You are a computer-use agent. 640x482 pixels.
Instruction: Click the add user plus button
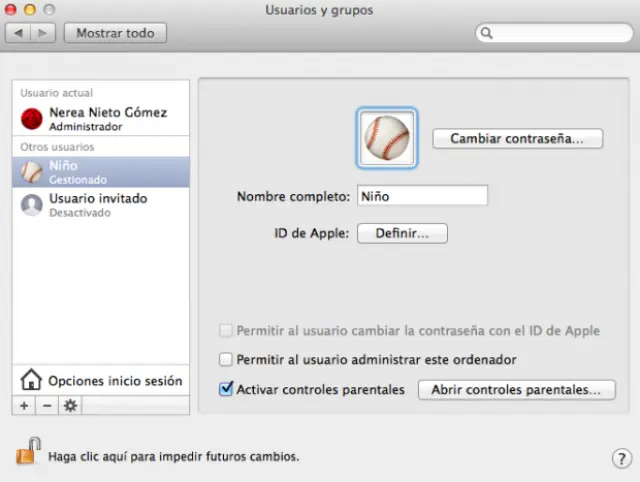tap(24, 405)
